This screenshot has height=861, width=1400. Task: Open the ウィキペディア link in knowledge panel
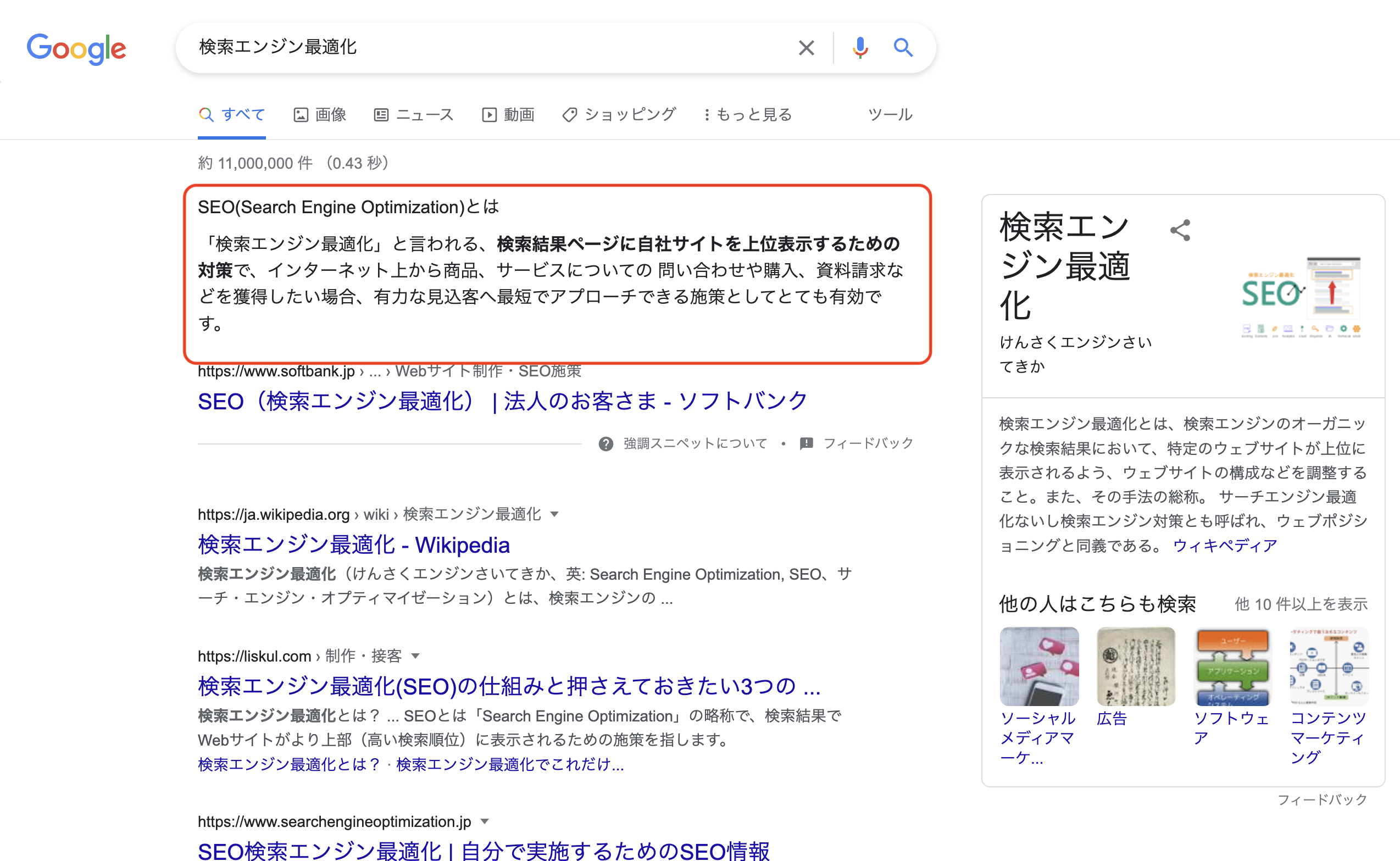pyautogui.click(x=1225, y=546)
